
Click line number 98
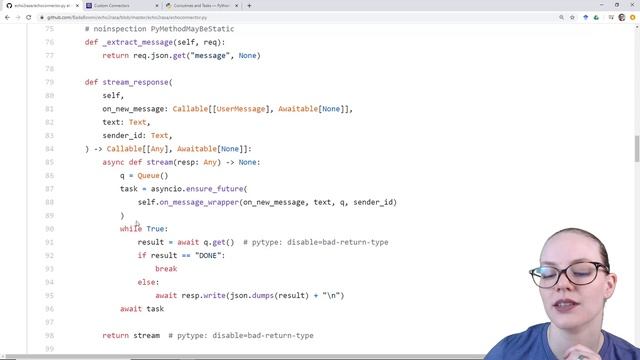point(49,336)
